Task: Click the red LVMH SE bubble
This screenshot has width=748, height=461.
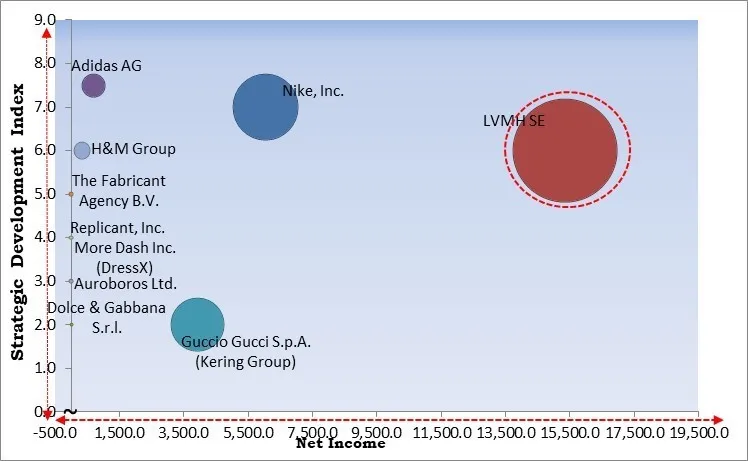Action: point(565,150)
